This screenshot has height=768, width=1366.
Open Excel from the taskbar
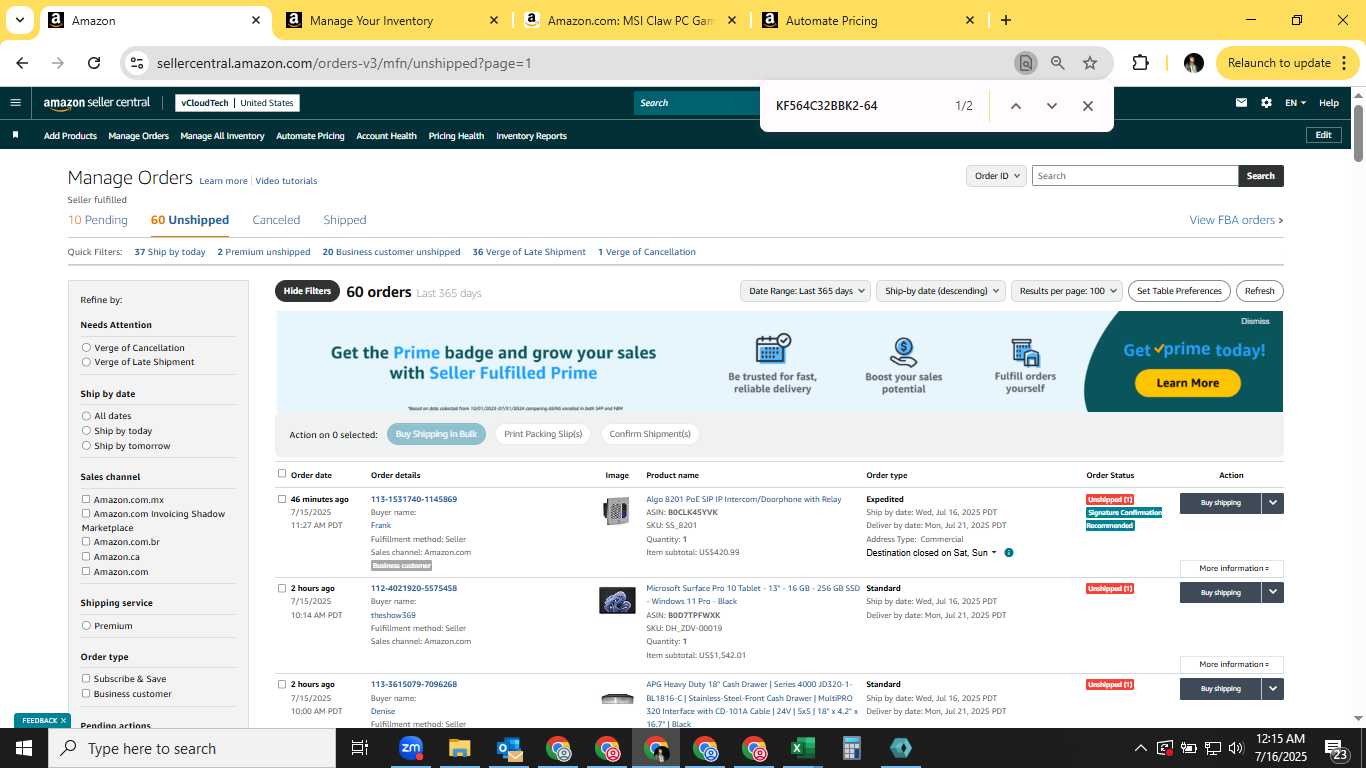coord(802,748)
